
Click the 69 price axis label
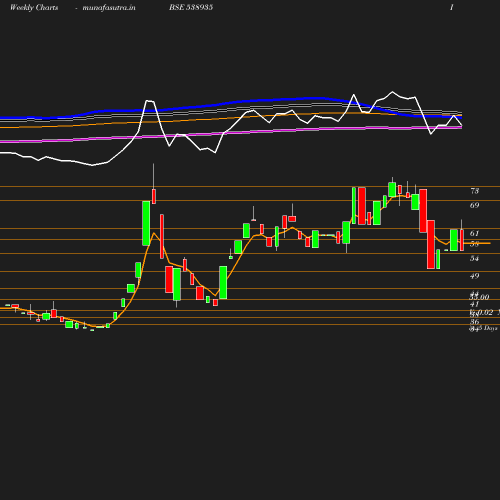[474, 205]
